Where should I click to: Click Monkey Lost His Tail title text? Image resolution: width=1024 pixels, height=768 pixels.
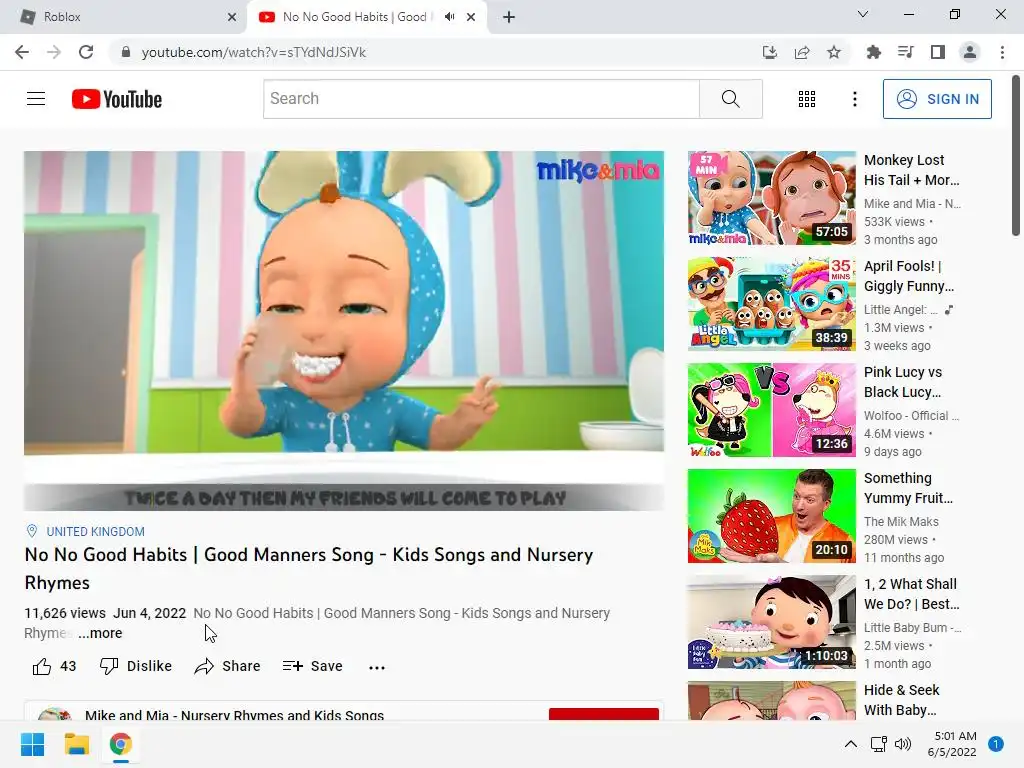tap(912, 170)
